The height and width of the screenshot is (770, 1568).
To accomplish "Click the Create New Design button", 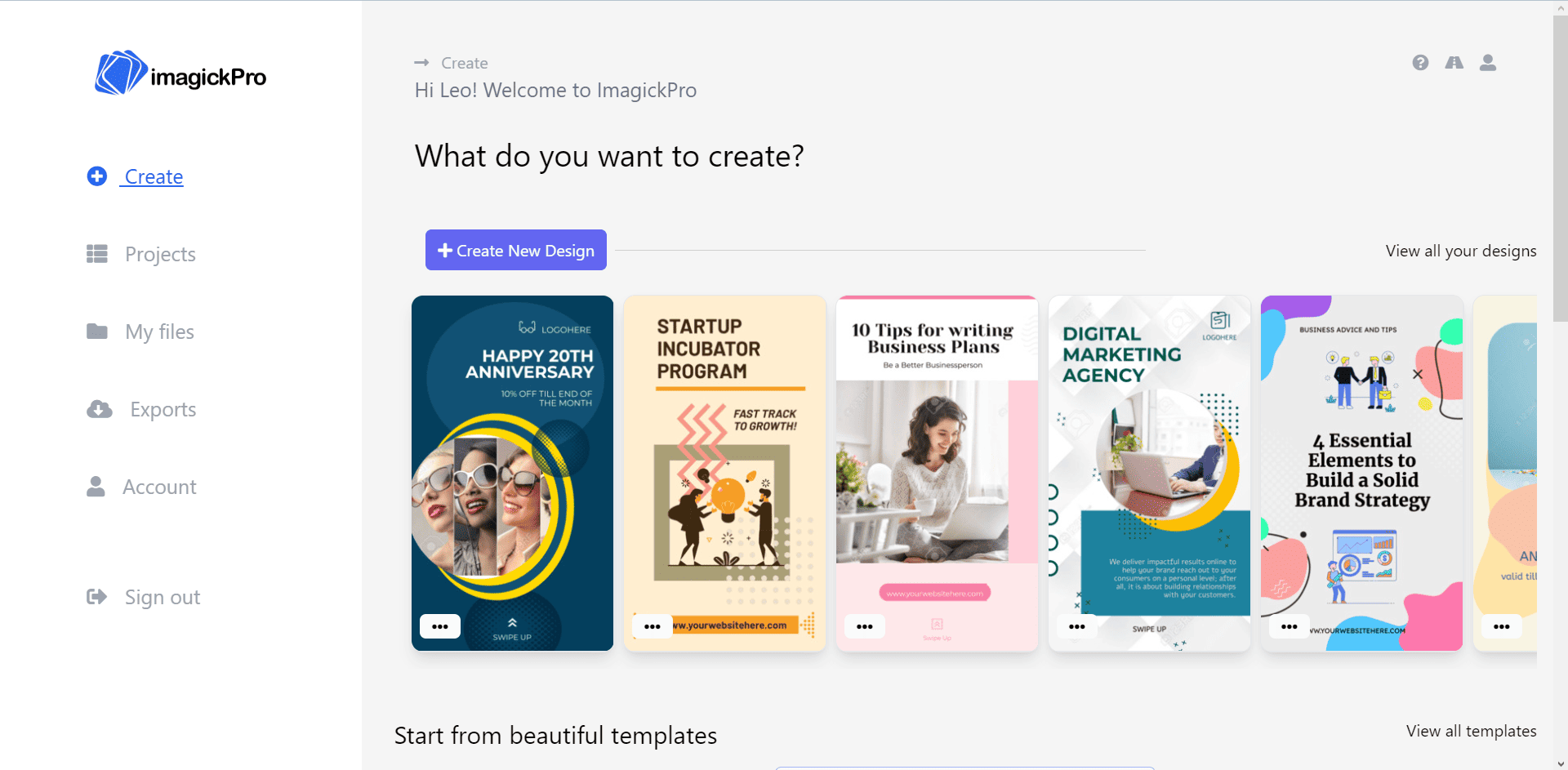I will click(x=516, y=250).
